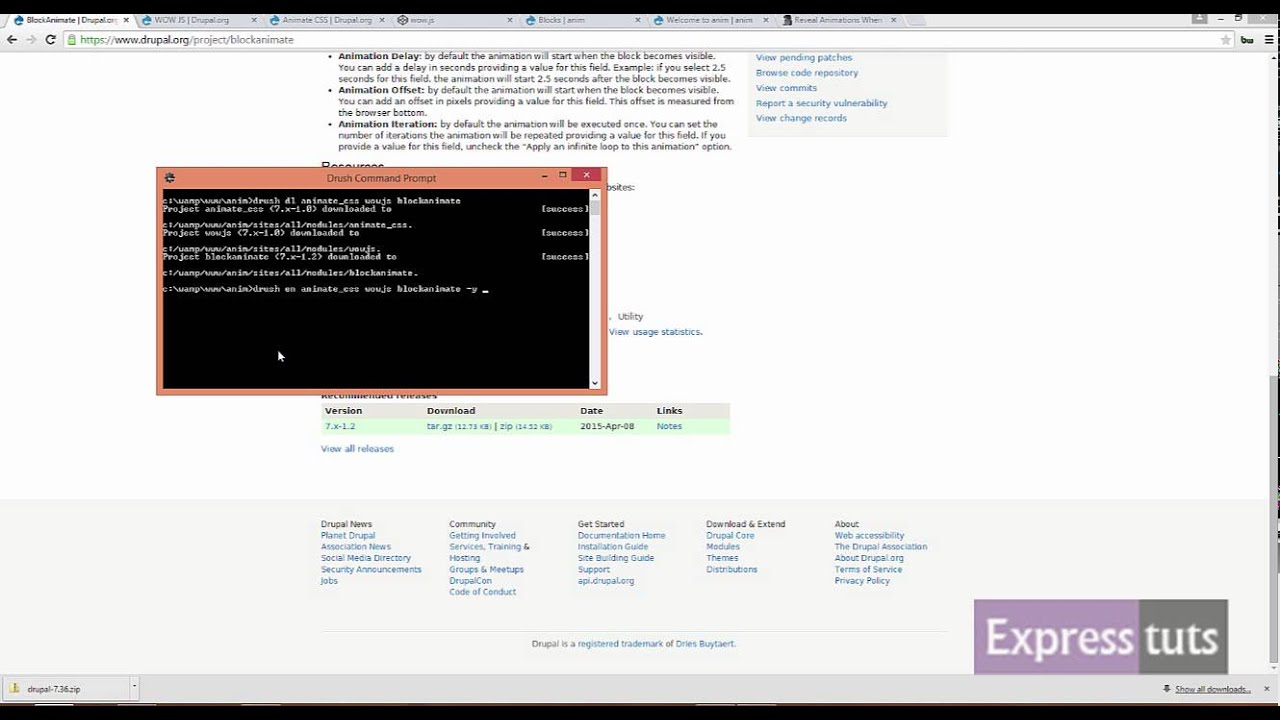Close the wow.js tab
The height and width of the screenshot is (720, 1280).
click(x=509, y=20)
